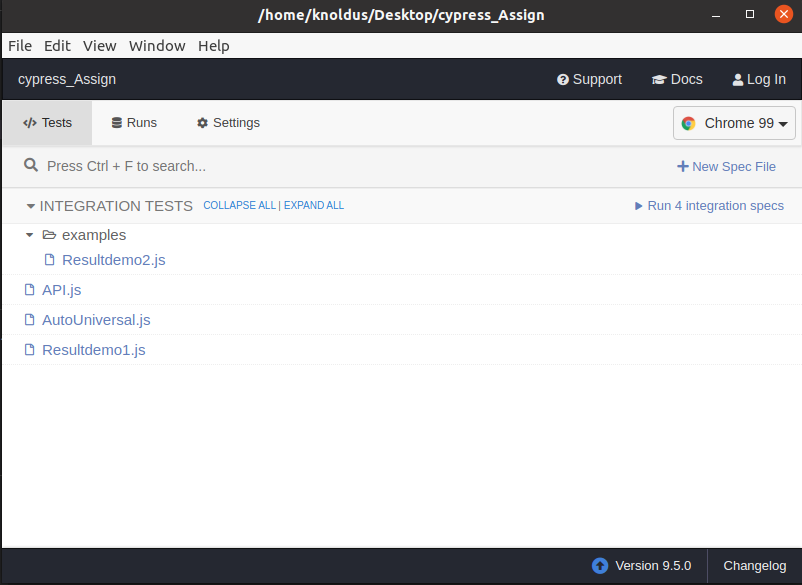The image size is (802, 585).
Task: Click the Runs database icon
Action: point(117,123)
